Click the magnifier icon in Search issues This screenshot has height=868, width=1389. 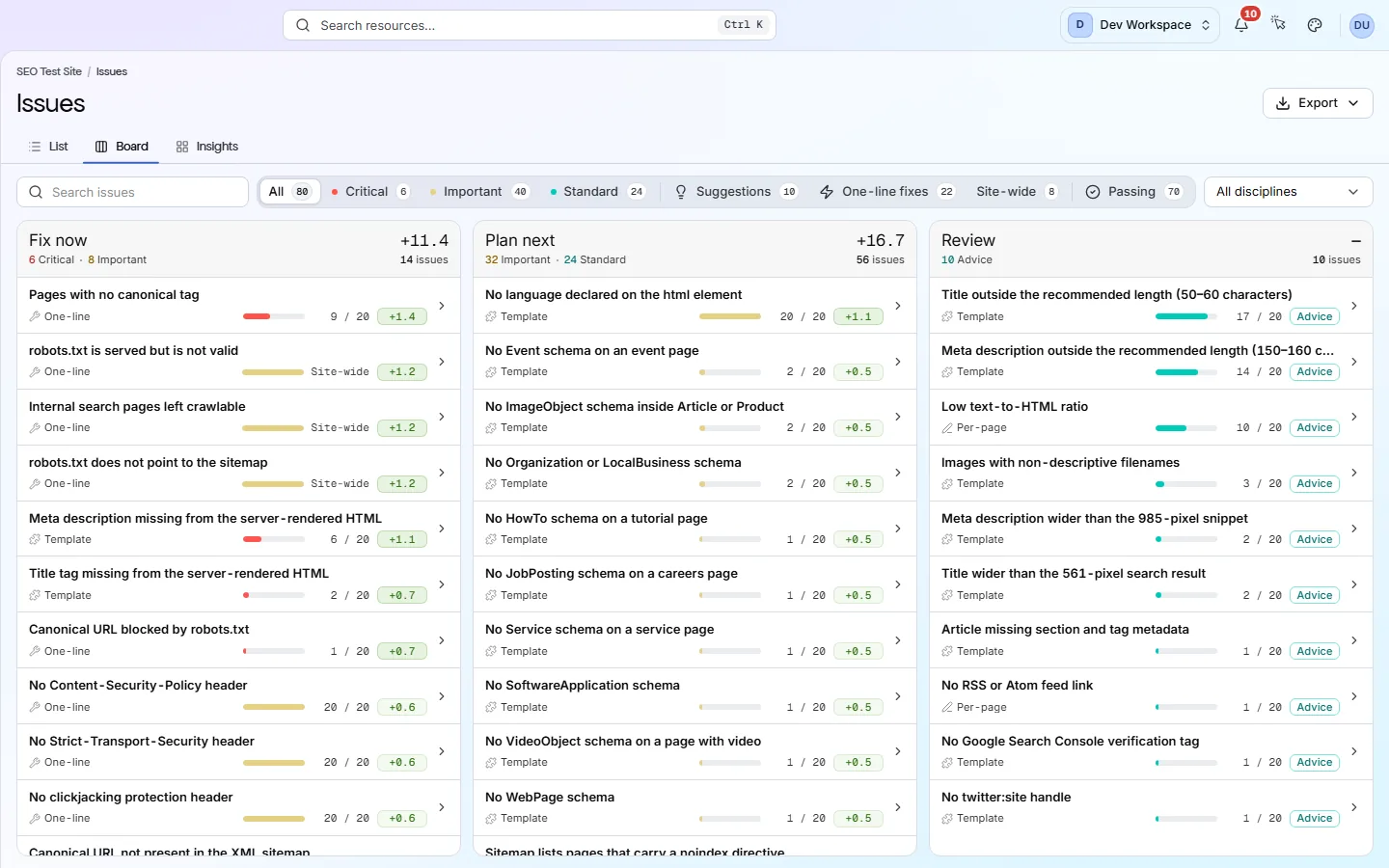36,192
